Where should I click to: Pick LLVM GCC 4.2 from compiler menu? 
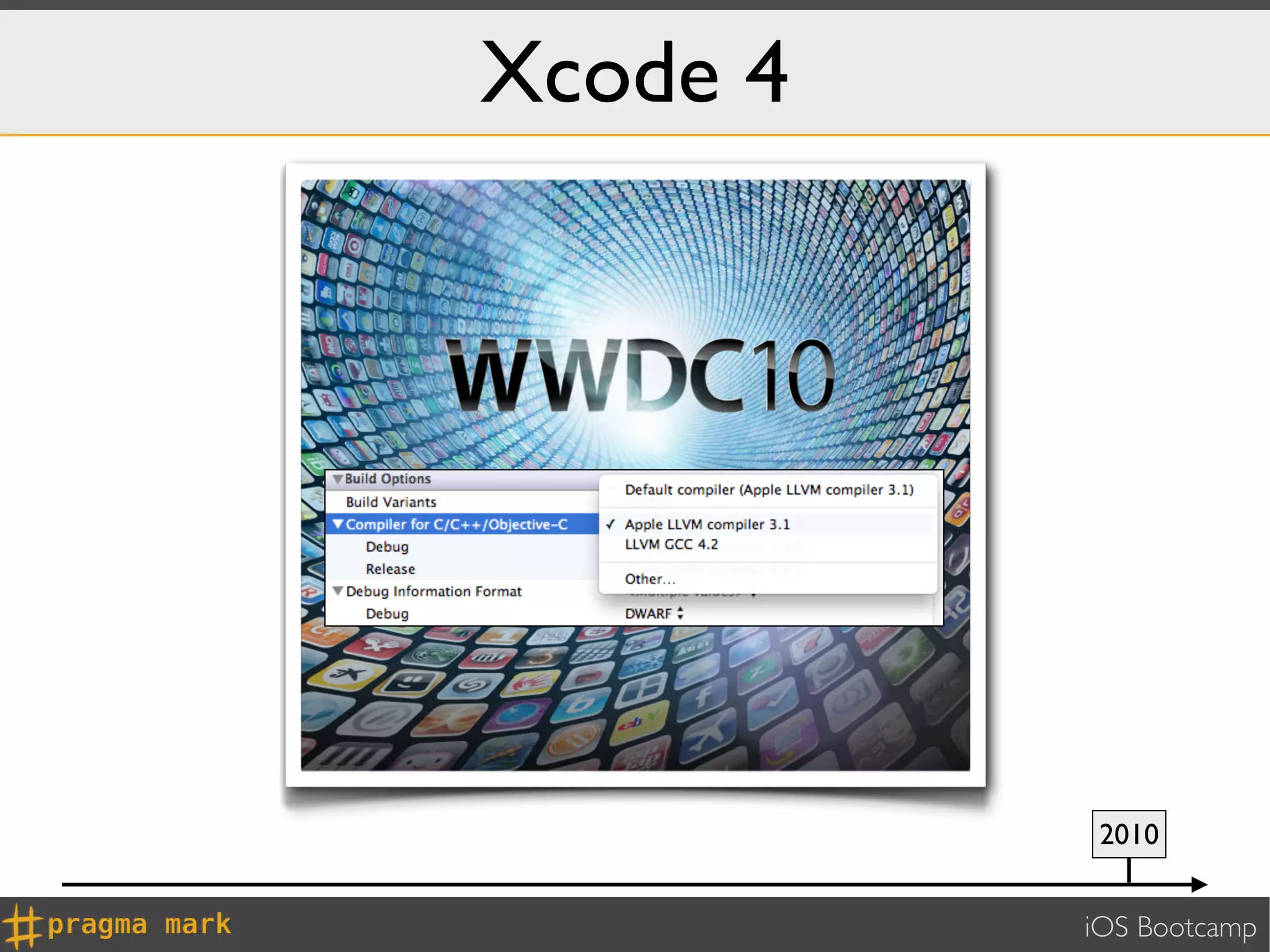768,544
